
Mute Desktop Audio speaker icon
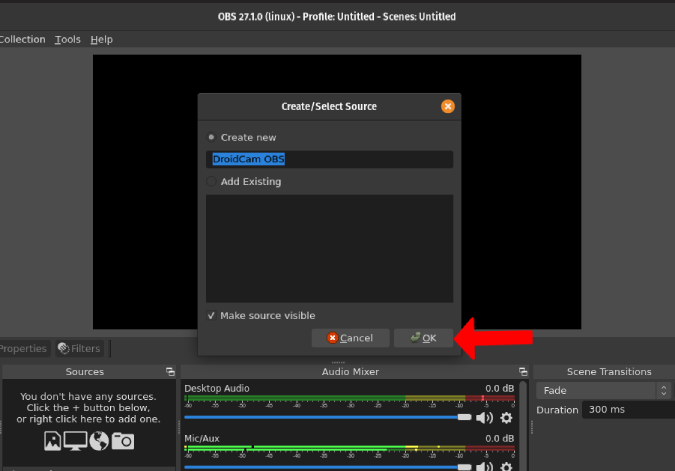coord(484,418)
